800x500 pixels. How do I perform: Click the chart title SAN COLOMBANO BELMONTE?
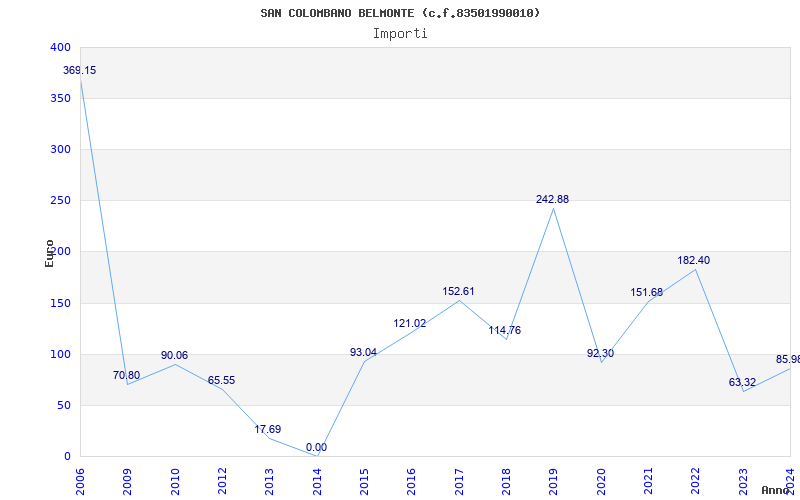pyautogui.click(x=400, y=13)
